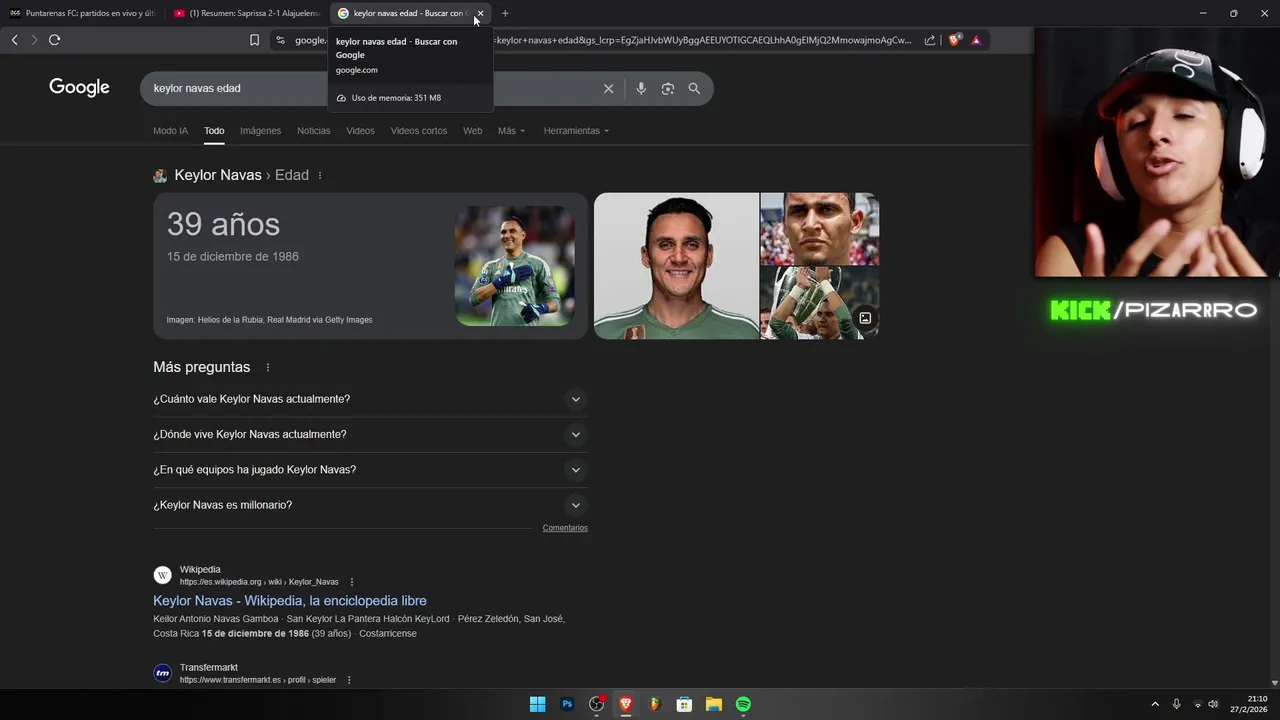Switch to Videos tab
Image resolution: width=1280 pixels, height=720 pixels.
click(360, 131)
